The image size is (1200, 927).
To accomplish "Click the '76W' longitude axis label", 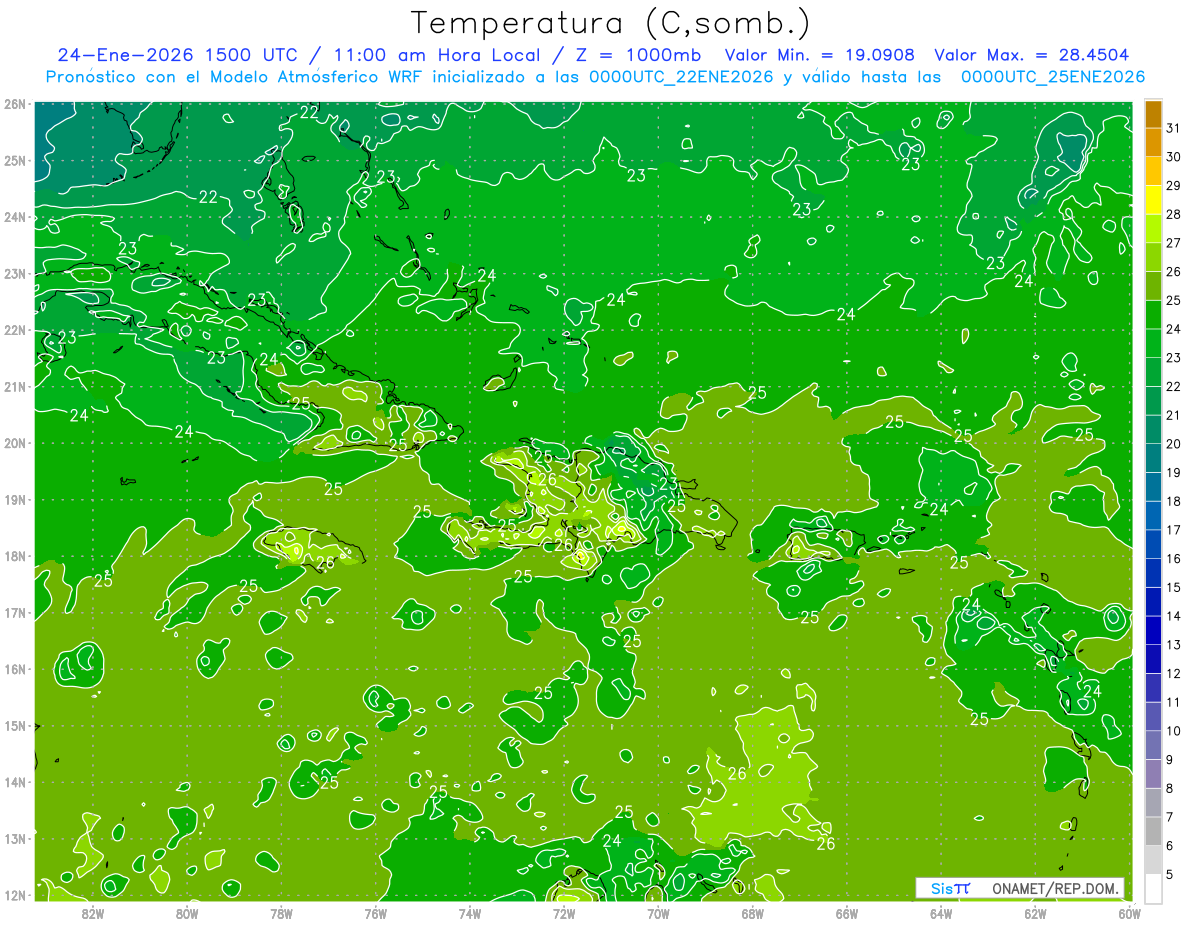I will pyautogui.click(x=375, y=912).
